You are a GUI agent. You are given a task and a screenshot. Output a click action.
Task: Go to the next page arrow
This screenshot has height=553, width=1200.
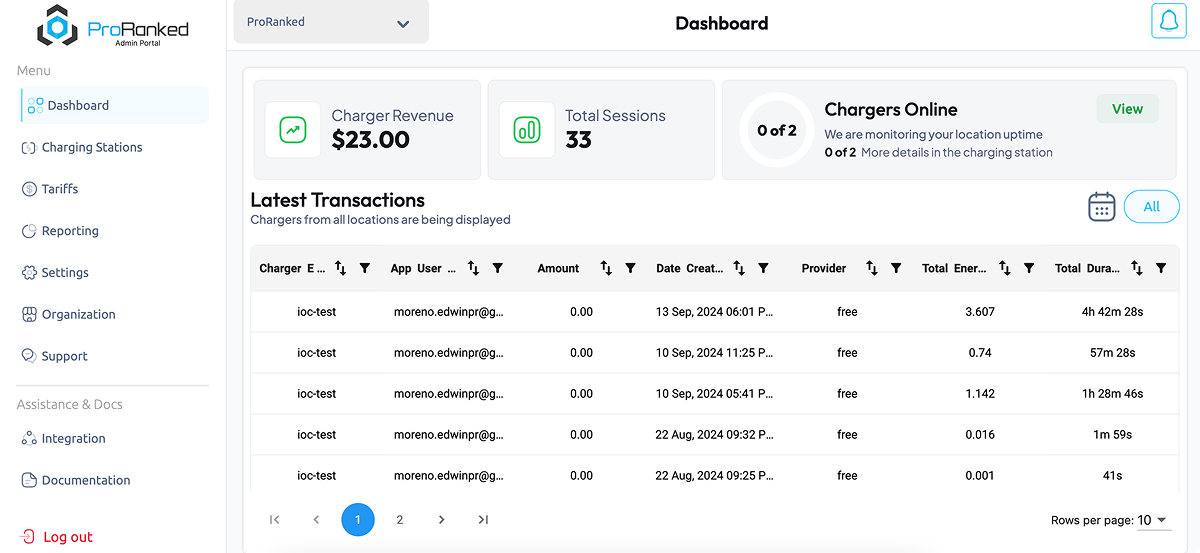(x=441, y=520)
